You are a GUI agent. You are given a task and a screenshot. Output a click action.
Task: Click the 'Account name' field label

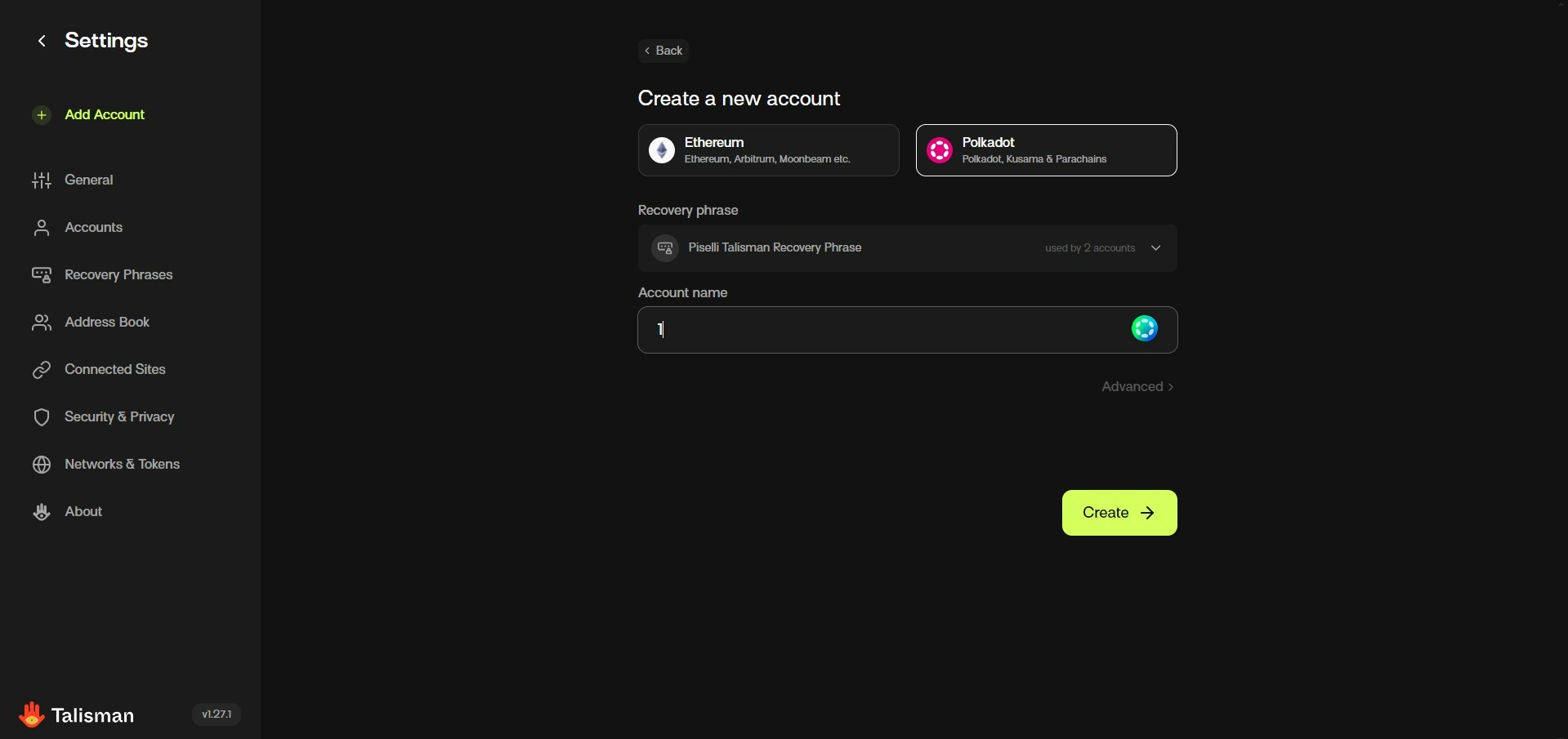tap(683, 292)
